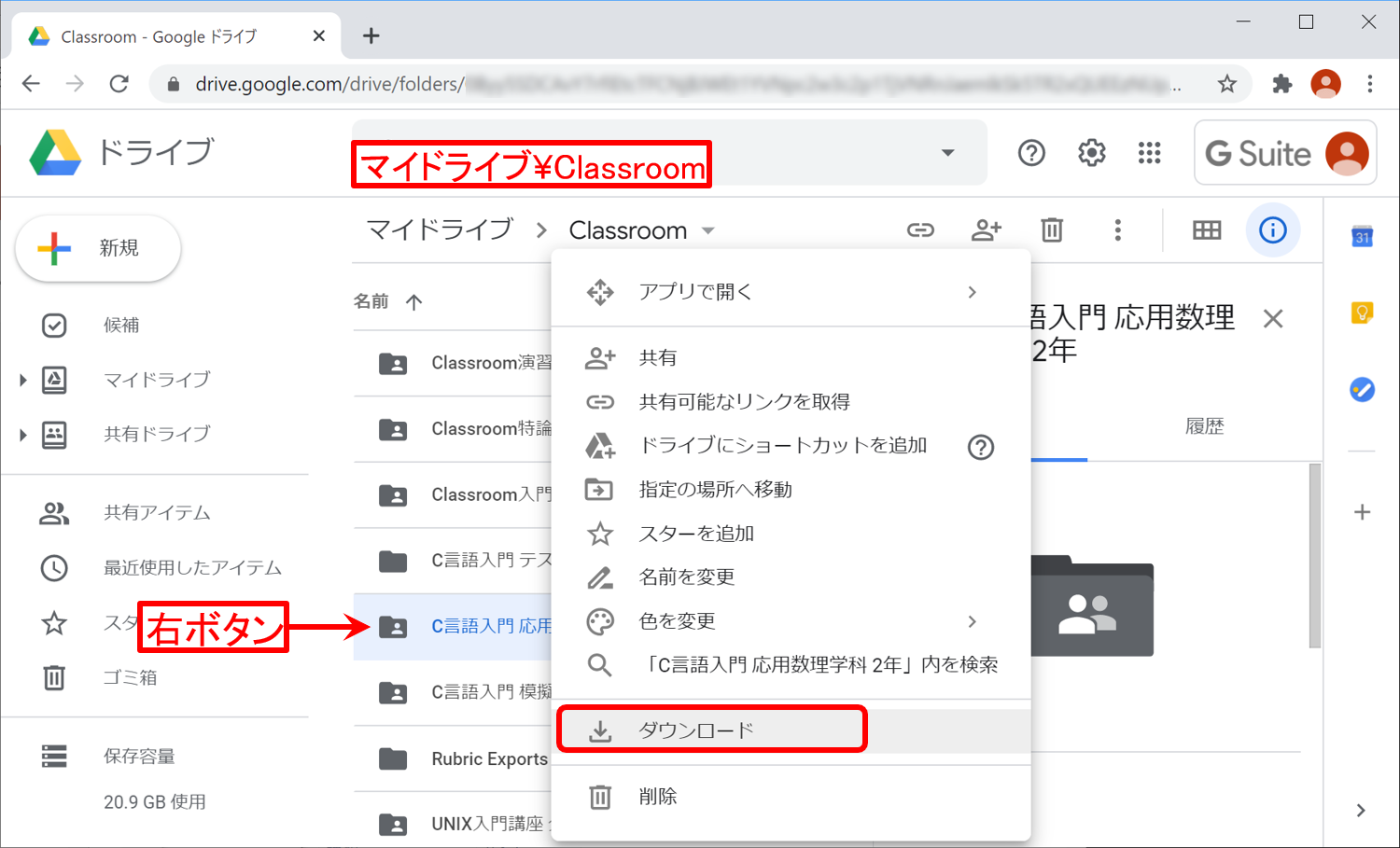The height and width of the screenshot is (848, 1400).
Task: Open the Google apps grid
Action: 1150,153
